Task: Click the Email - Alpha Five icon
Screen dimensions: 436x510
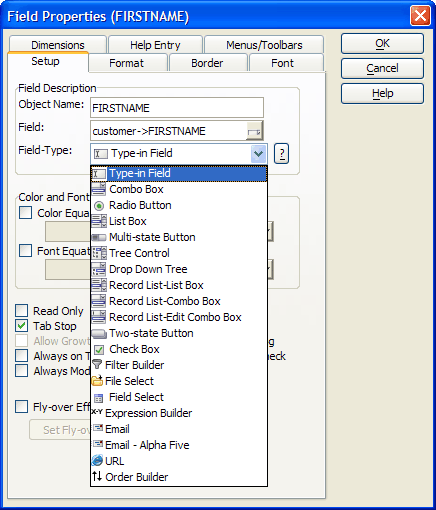Action: point(98,444)
